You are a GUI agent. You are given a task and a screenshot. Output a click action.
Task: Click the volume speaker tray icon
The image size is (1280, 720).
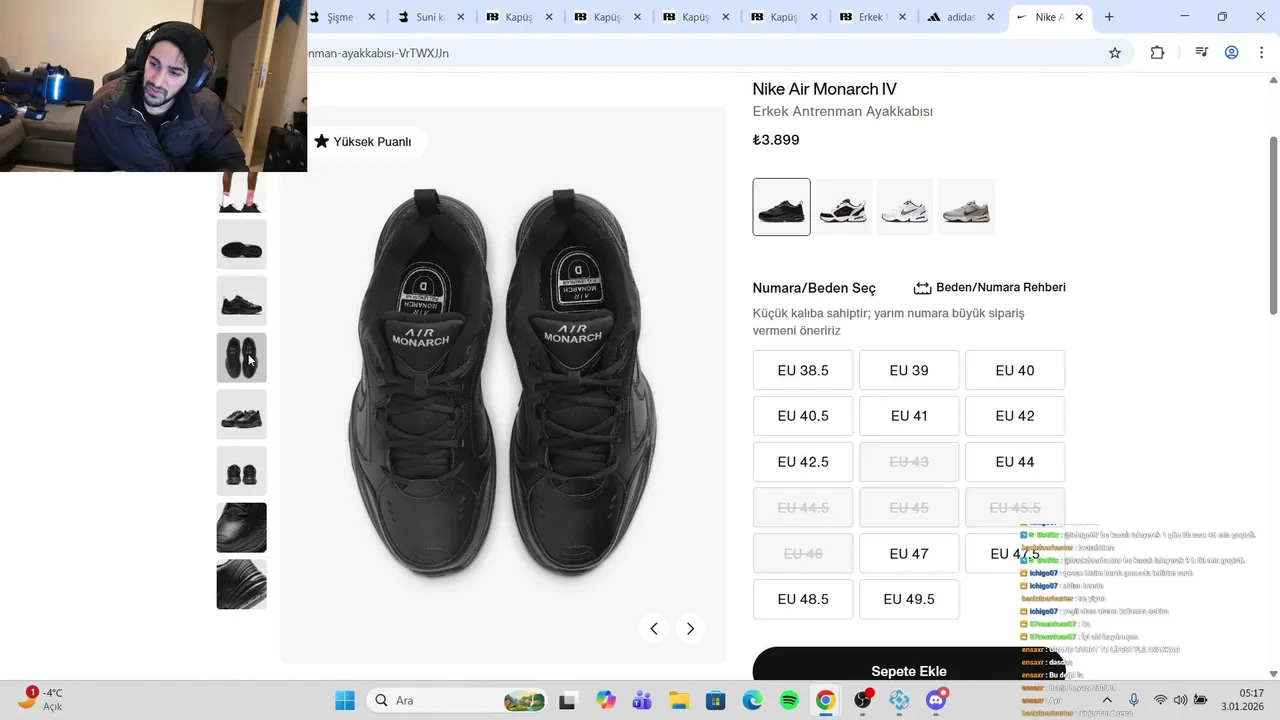(x=1180, y=700)
